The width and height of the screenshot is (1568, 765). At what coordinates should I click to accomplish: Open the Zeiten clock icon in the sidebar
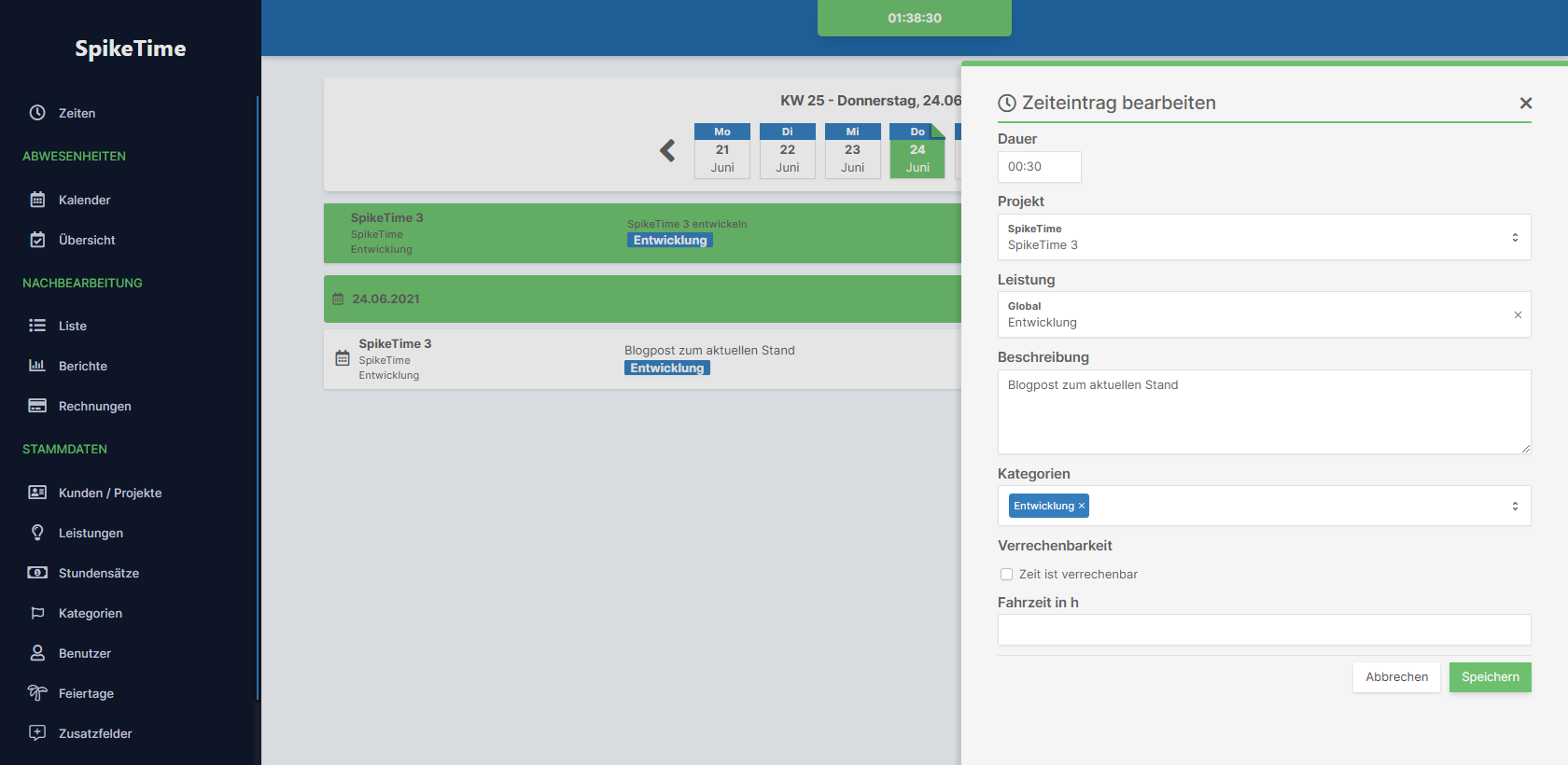pos(37,113)
